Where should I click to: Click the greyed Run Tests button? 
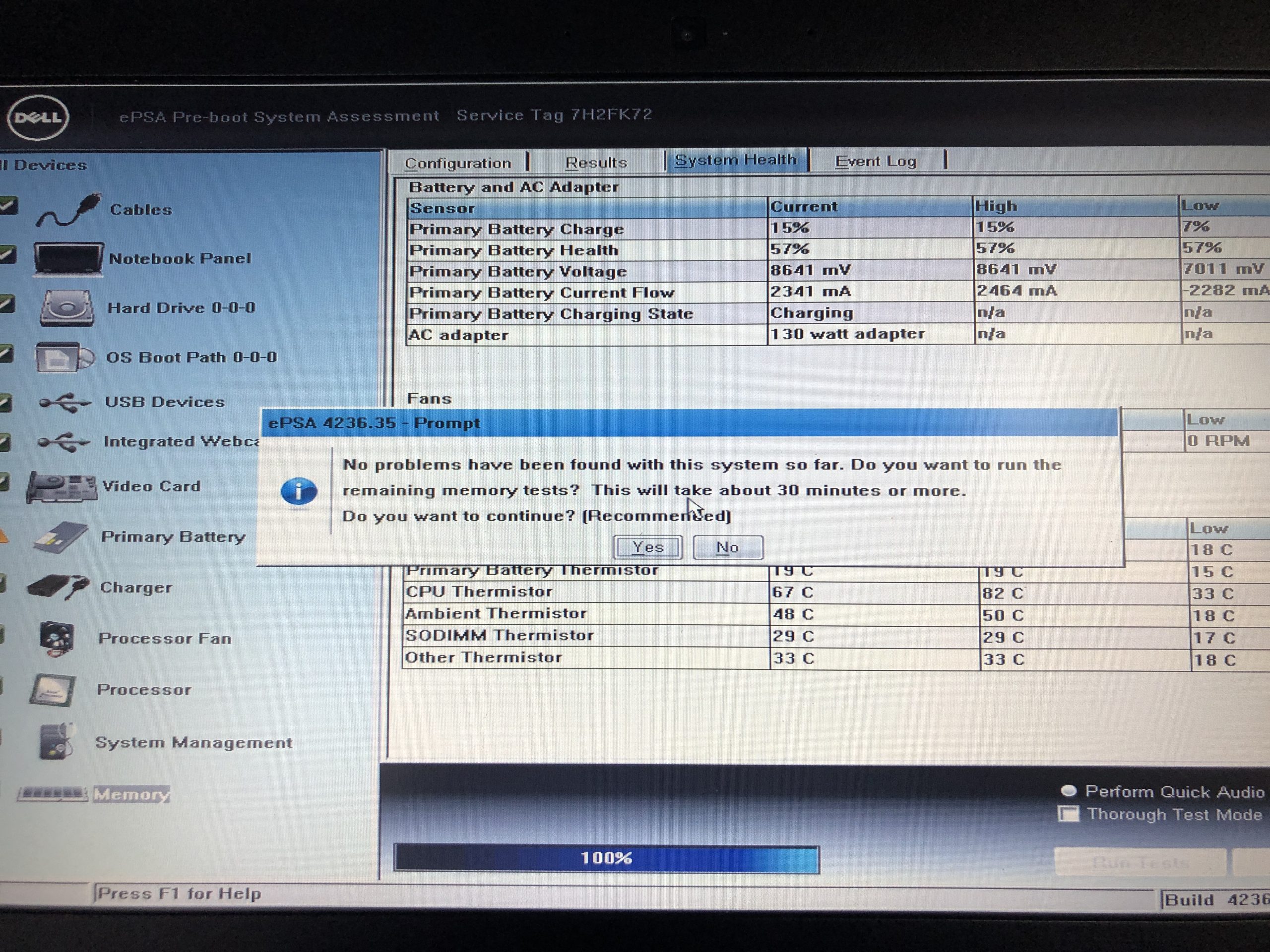[x=1140, y=862]
